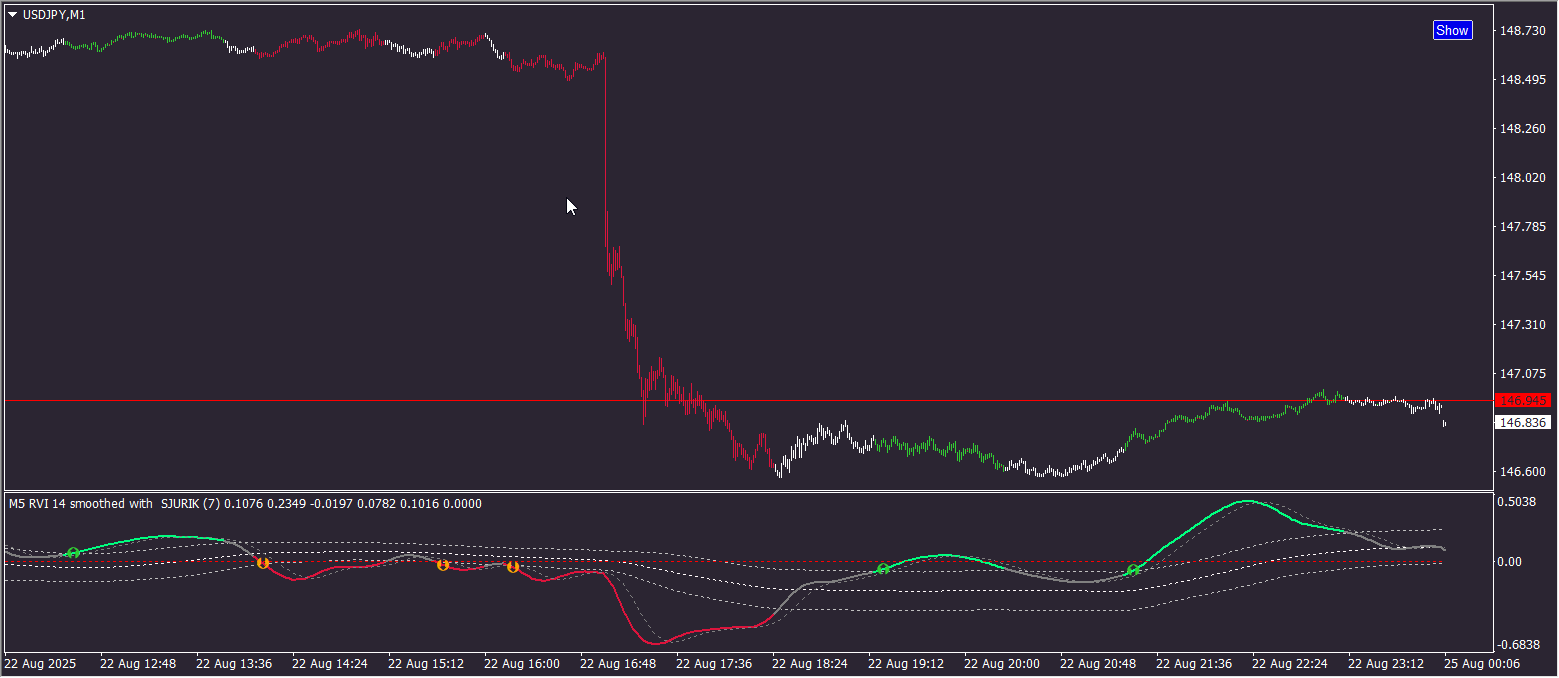Click the 22 Aug 16:48 time axis label
Image resolution: width=1559 pixels, height=678 pixels.
click(x=618, y=663)
